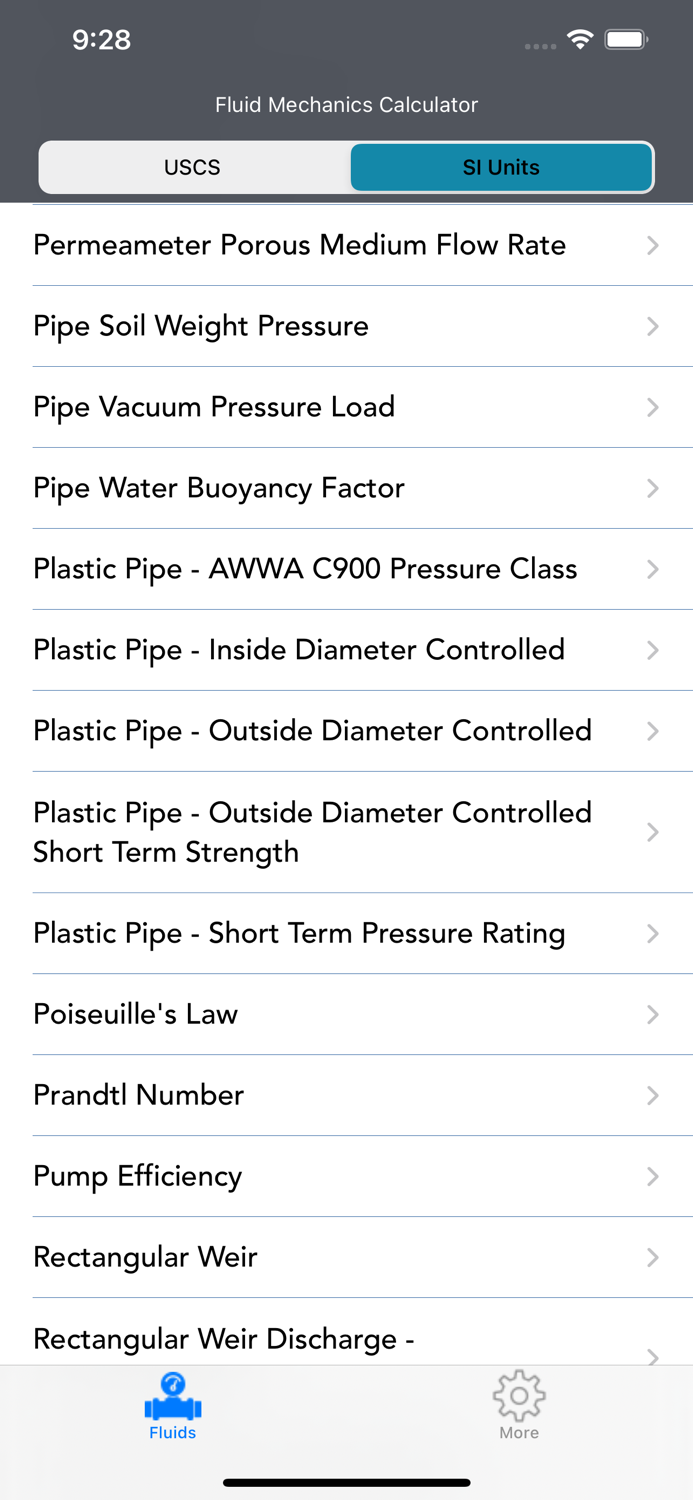The width and height of the screenshot is (693, 1500).
Task: Select the SI Units segment
Action: click(x=500, y=167)
